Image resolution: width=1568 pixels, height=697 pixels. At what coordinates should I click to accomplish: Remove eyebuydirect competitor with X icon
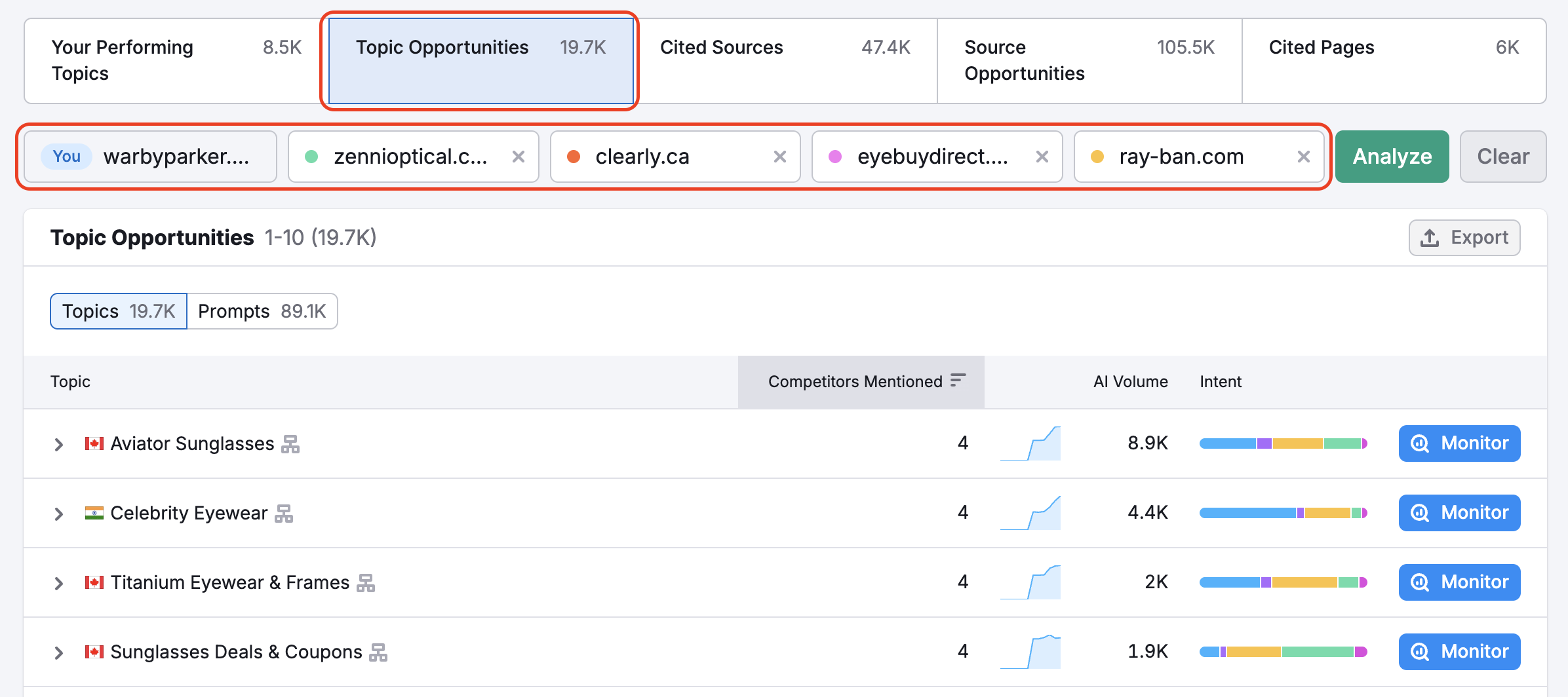[x=1042, y=157]
